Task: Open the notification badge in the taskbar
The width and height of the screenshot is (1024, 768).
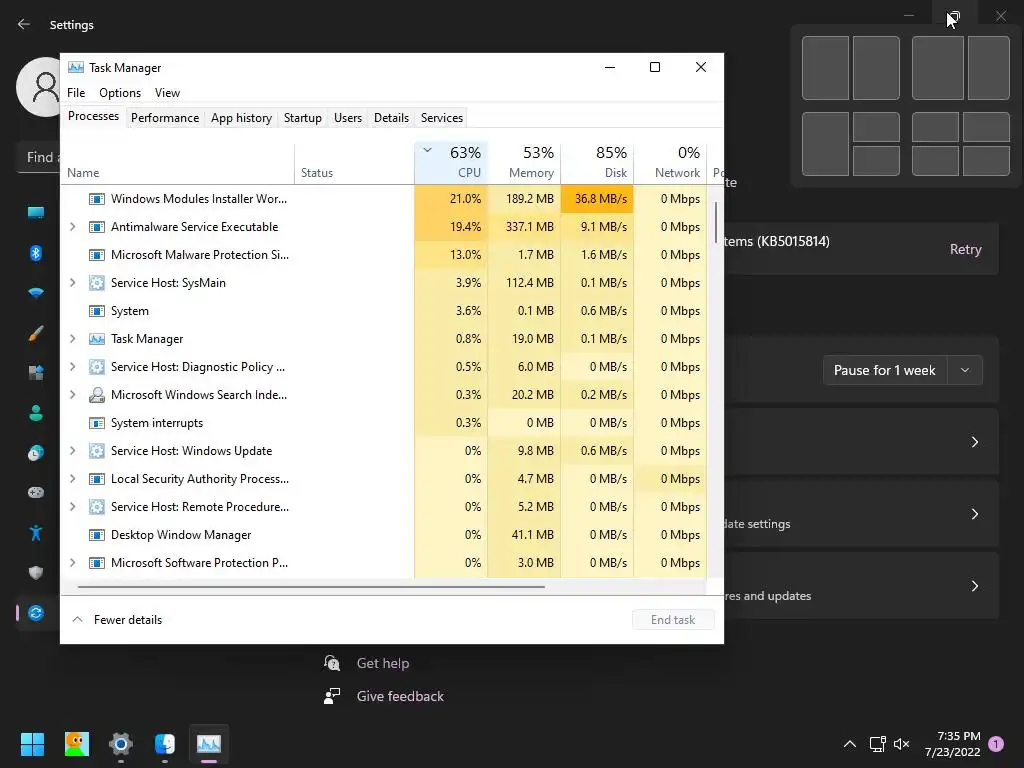Action: coord(996,744)
